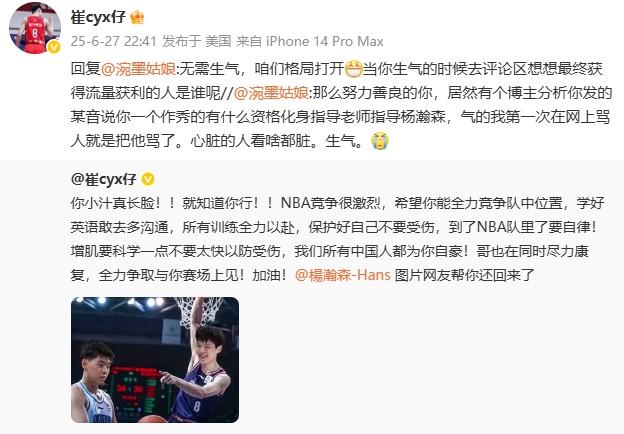Open first @浣墨姑娘 mention after 回复

coord(138,69)
